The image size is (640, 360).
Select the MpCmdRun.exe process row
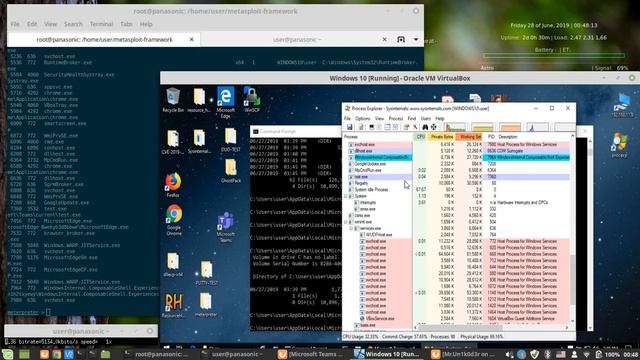tap(456, 170)
